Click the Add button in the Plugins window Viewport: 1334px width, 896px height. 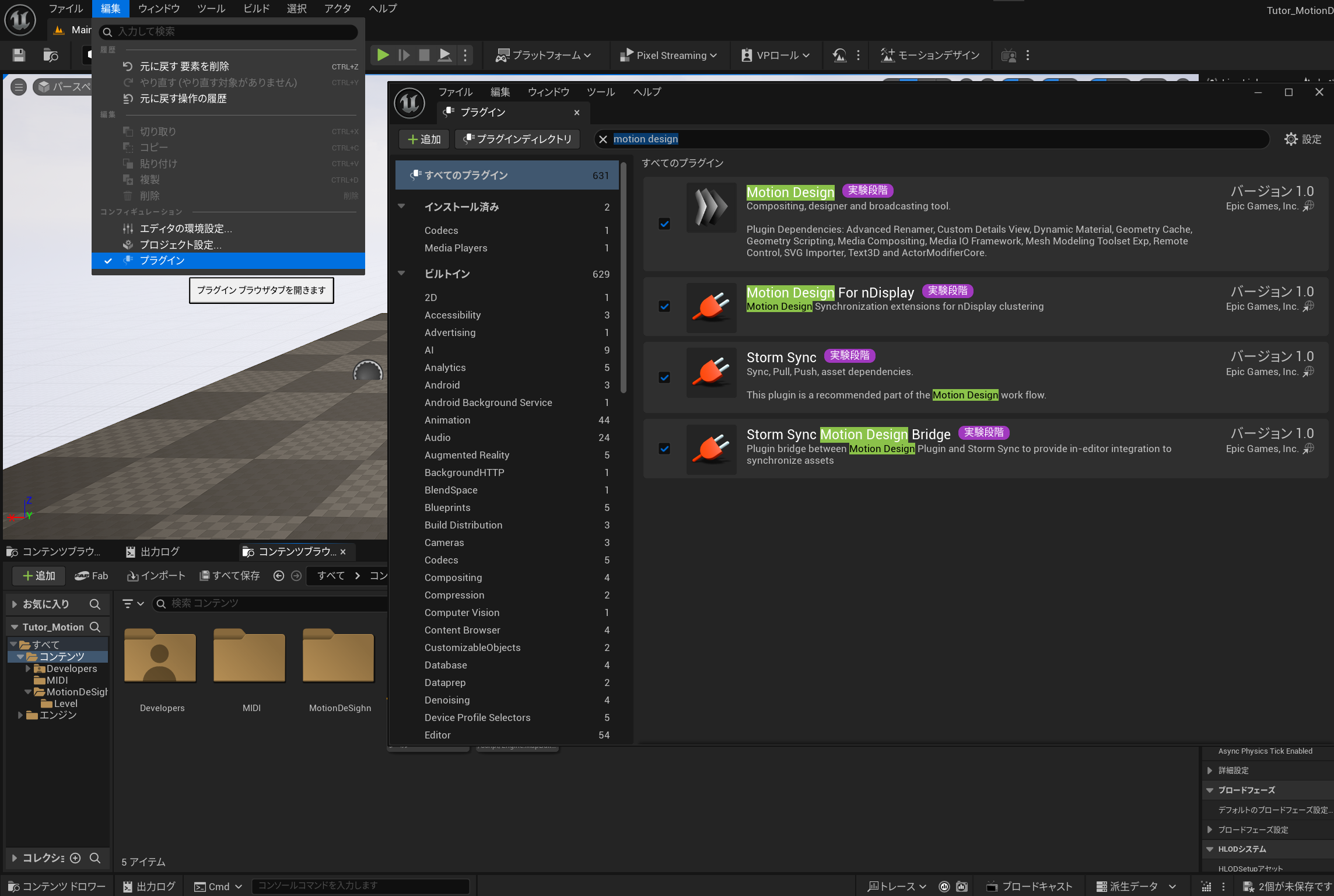(x=424, y=139)
